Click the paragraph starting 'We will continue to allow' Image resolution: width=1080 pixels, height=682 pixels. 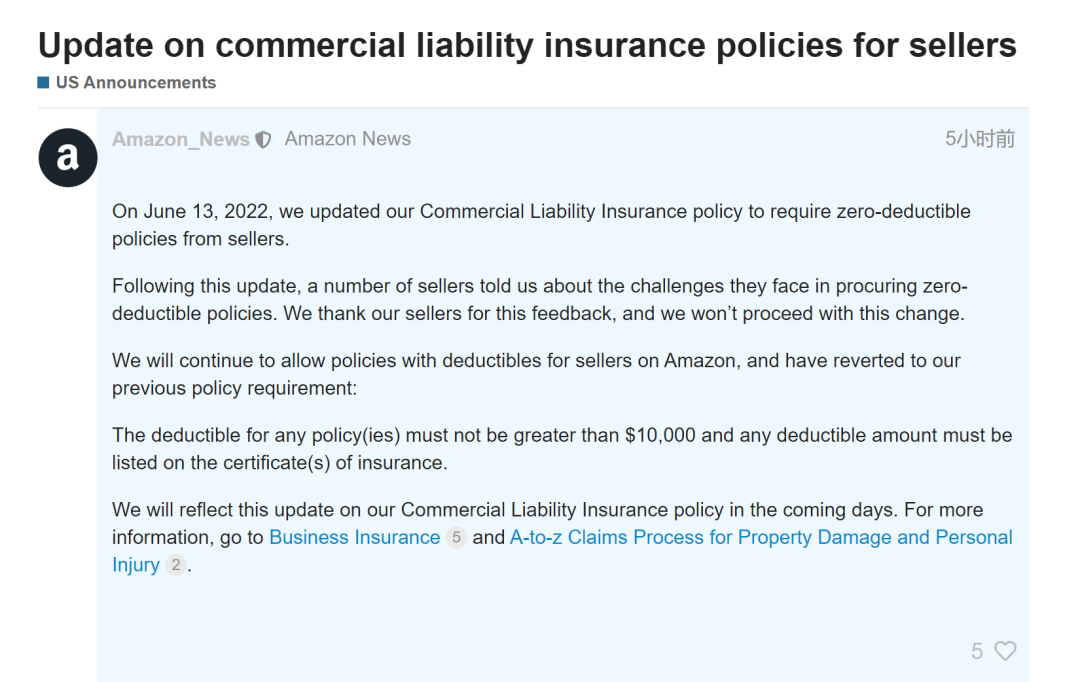coord(537,374)
